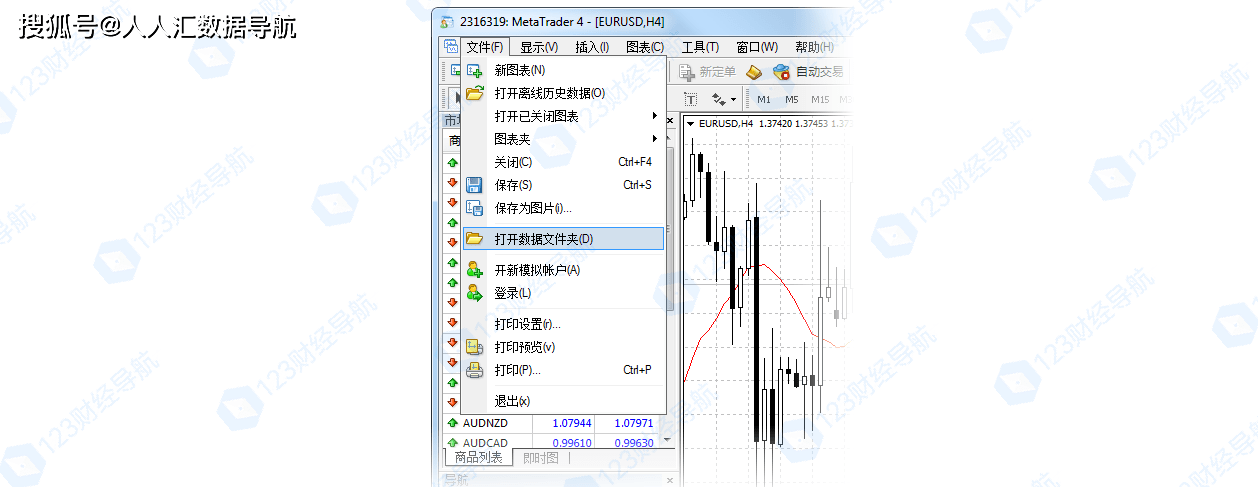This screenshot has height=487, width=1258.
Task: Open the 插入(I) menu
Action: point(592,46)
